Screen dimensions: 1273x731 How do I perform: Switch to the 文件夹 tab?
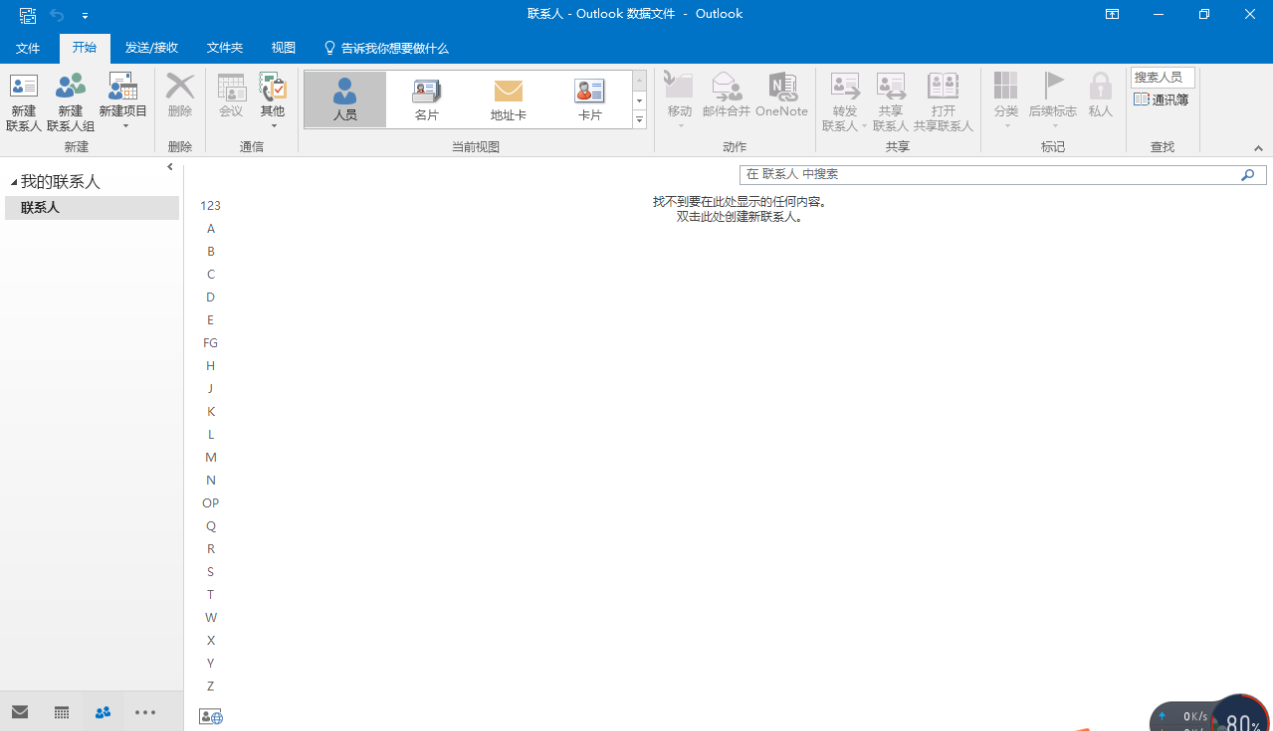(x=225, y=48)
